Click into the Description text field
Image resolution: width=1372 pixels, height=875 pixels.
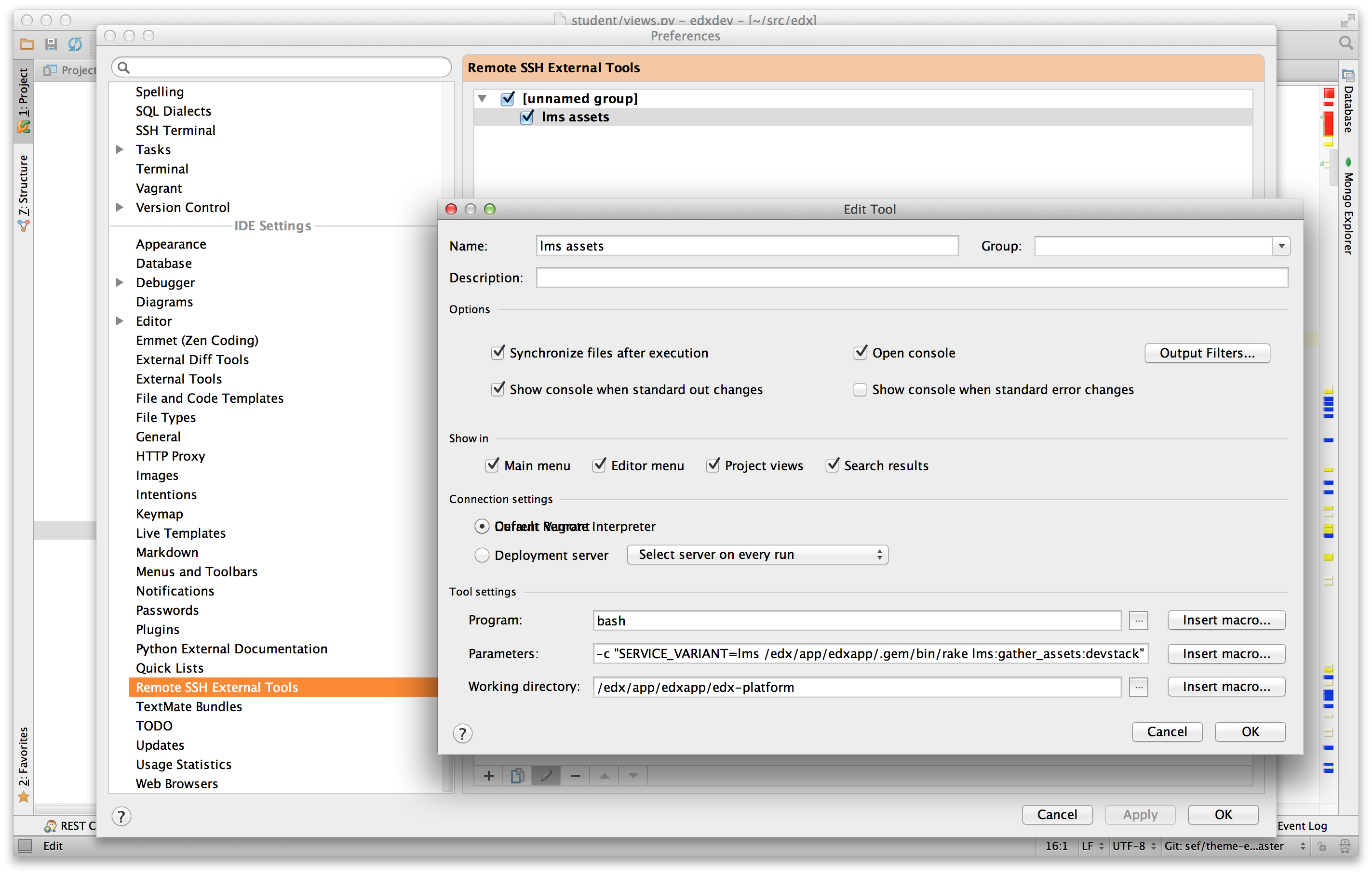(912, 278)
